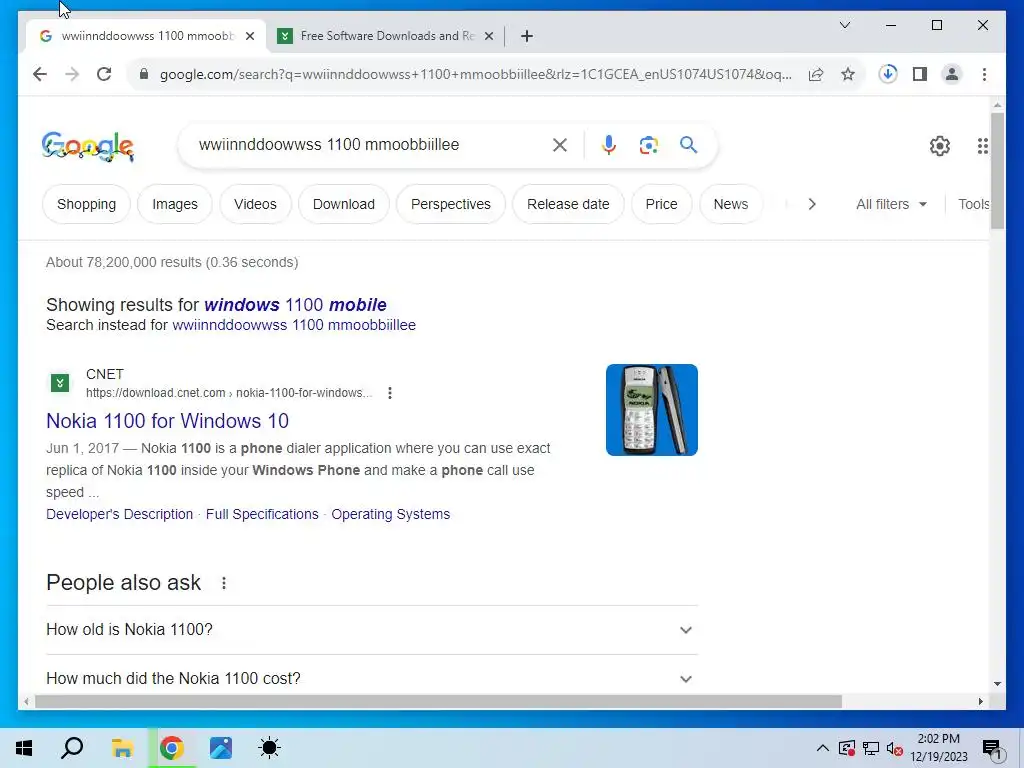Open Full Specifications sitelink
1024x768 pixels.
click(x=262, y=514)
